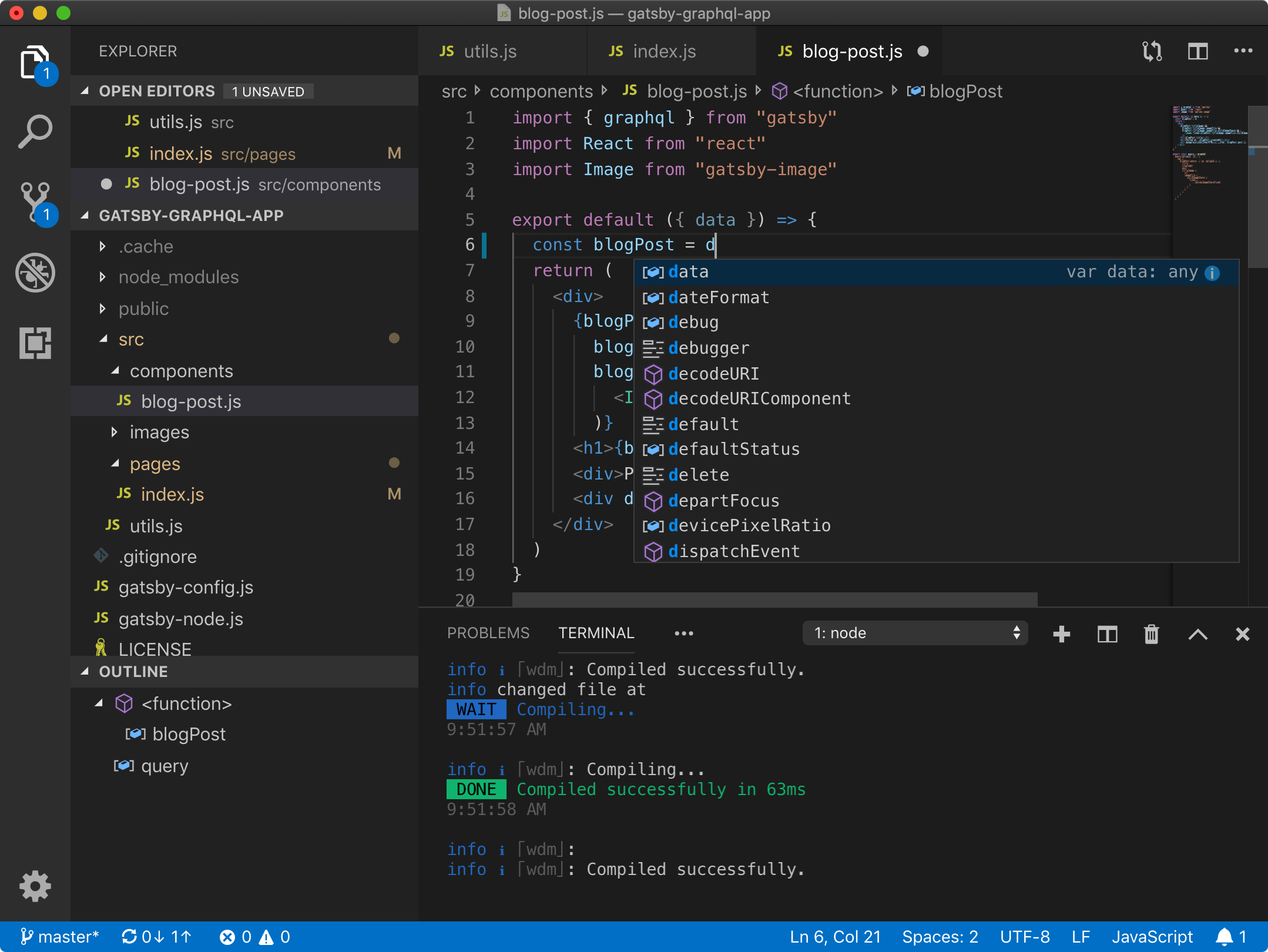This screenshot has height=952, width=1268.
Task: Expand the .cache folder in explorer
Action: (103, 245)
